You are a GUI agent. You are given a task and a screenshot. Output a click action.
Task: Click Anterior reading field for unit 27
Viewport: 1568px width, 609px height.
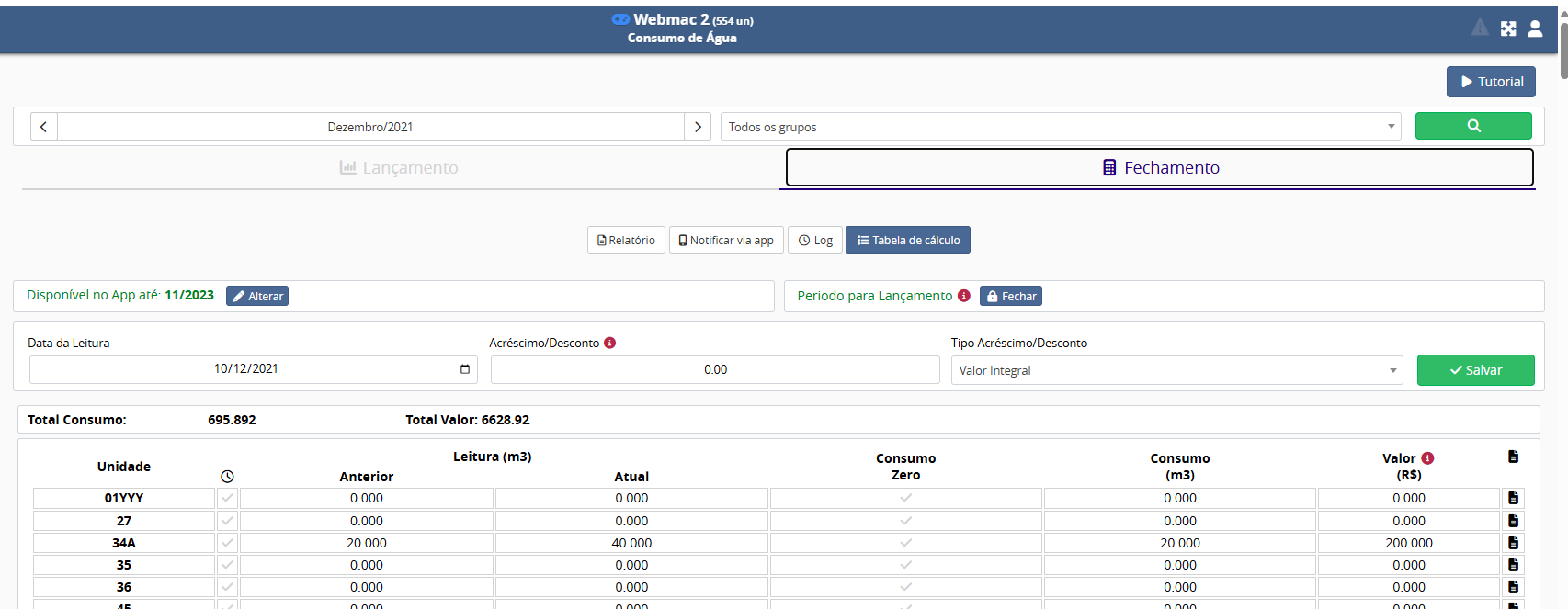pyautogui.click(x=367, y=521)
